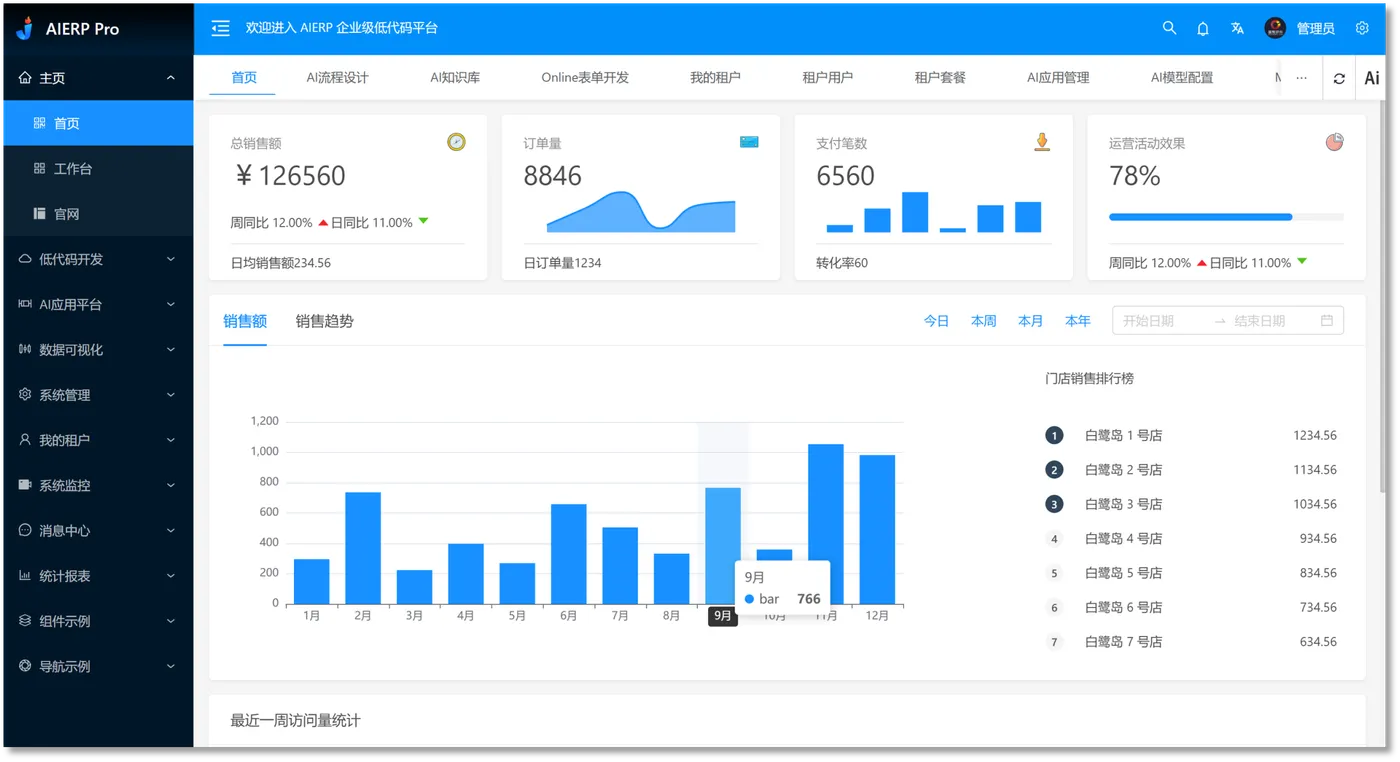Switch to the AI流程设计 tab
This screenshot has width=1400, height=762.
(x=338, y=78)
